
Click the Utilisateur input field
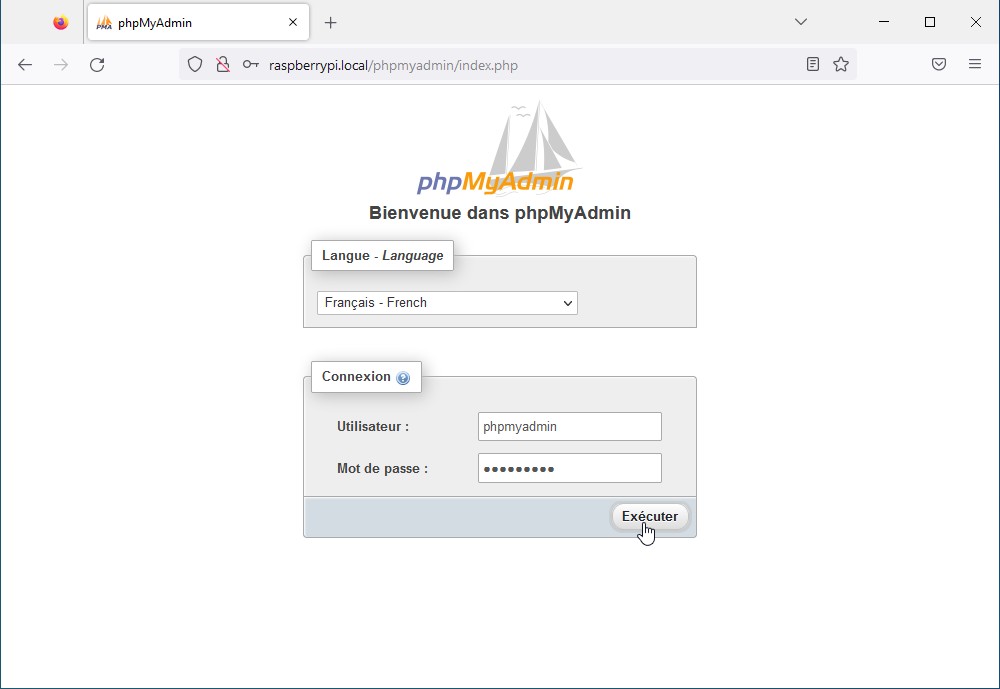point(570,426)
